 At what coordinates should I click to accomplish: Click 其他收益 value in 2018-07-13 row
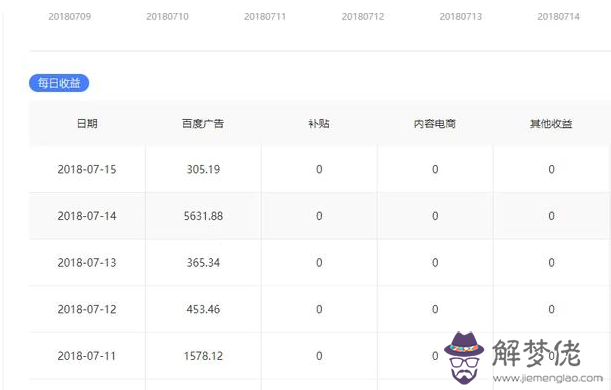pyautogui.click(x=551, y=263)
